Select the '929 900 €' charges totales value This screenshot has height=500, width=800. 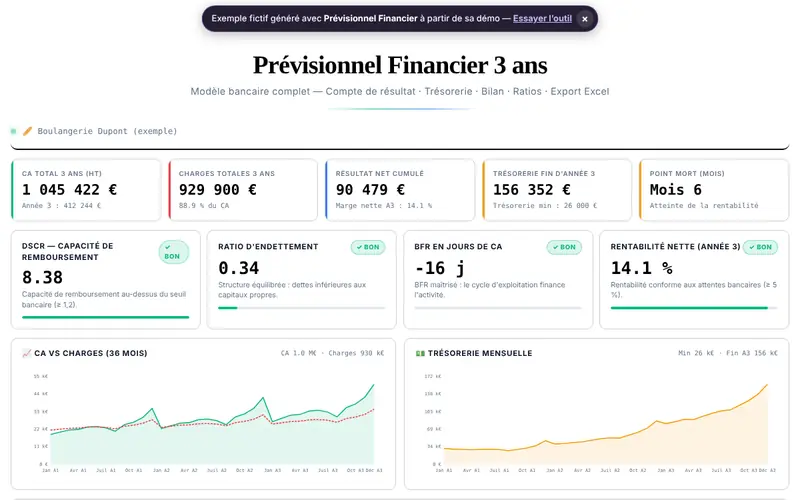[x=218, y=190]
